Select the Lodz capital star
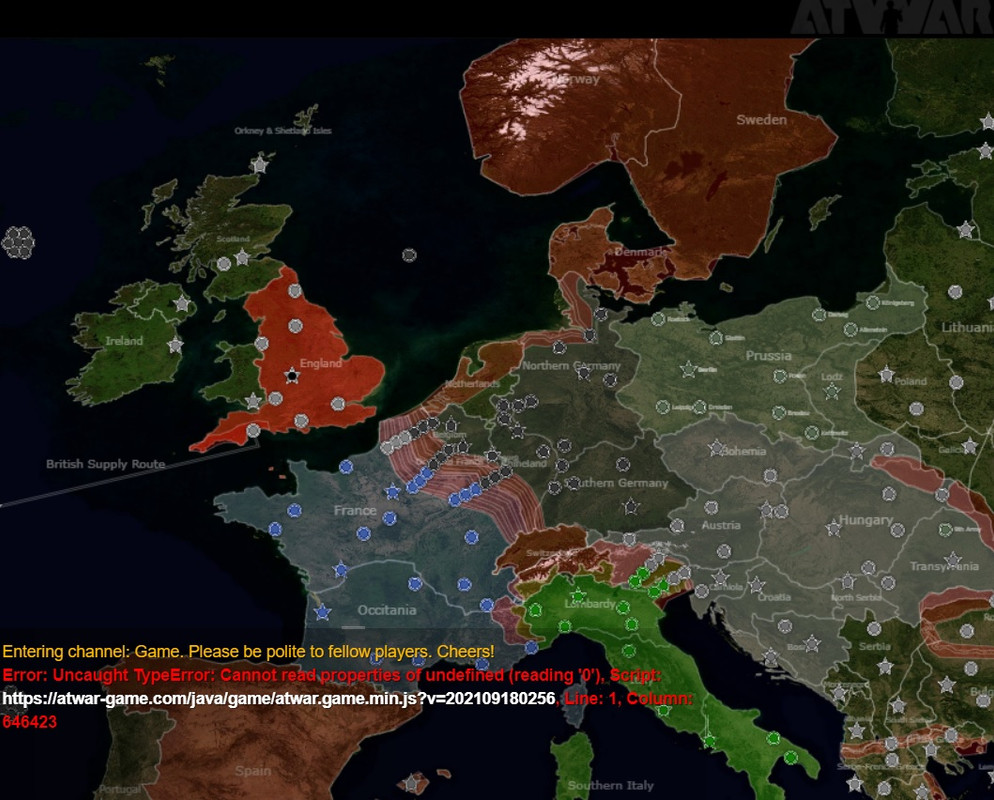This screenshot has width=994, height=800. (x=832, y=392)
